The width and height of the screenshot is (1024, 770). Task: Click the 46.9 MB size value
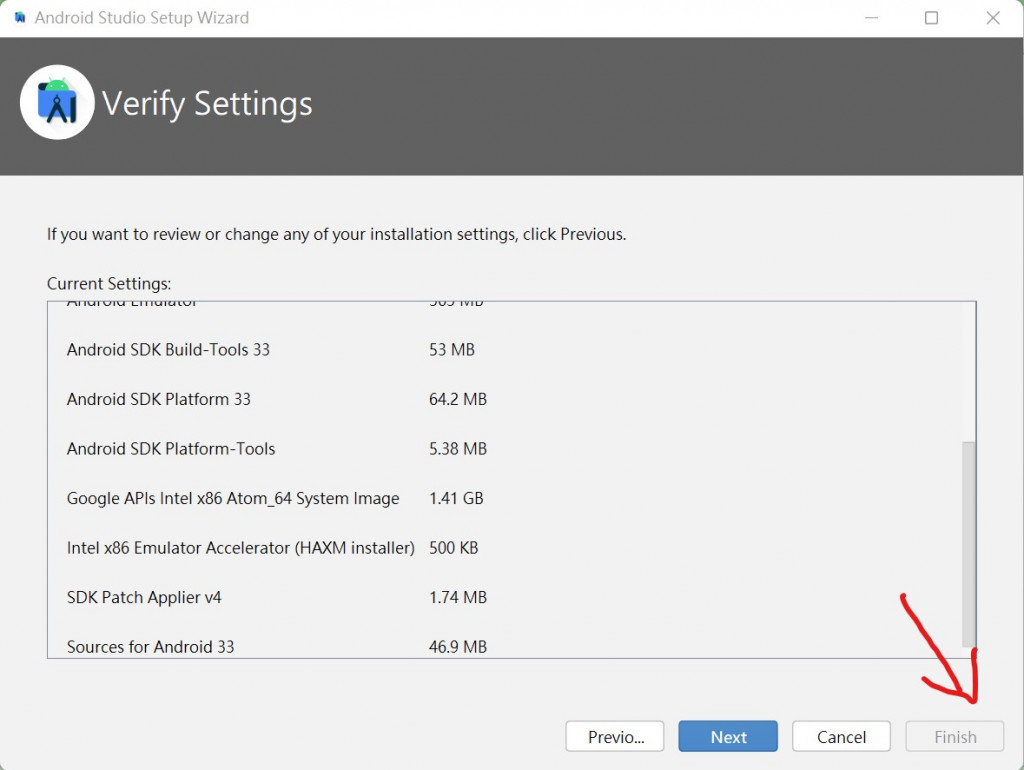pos(458,647)
